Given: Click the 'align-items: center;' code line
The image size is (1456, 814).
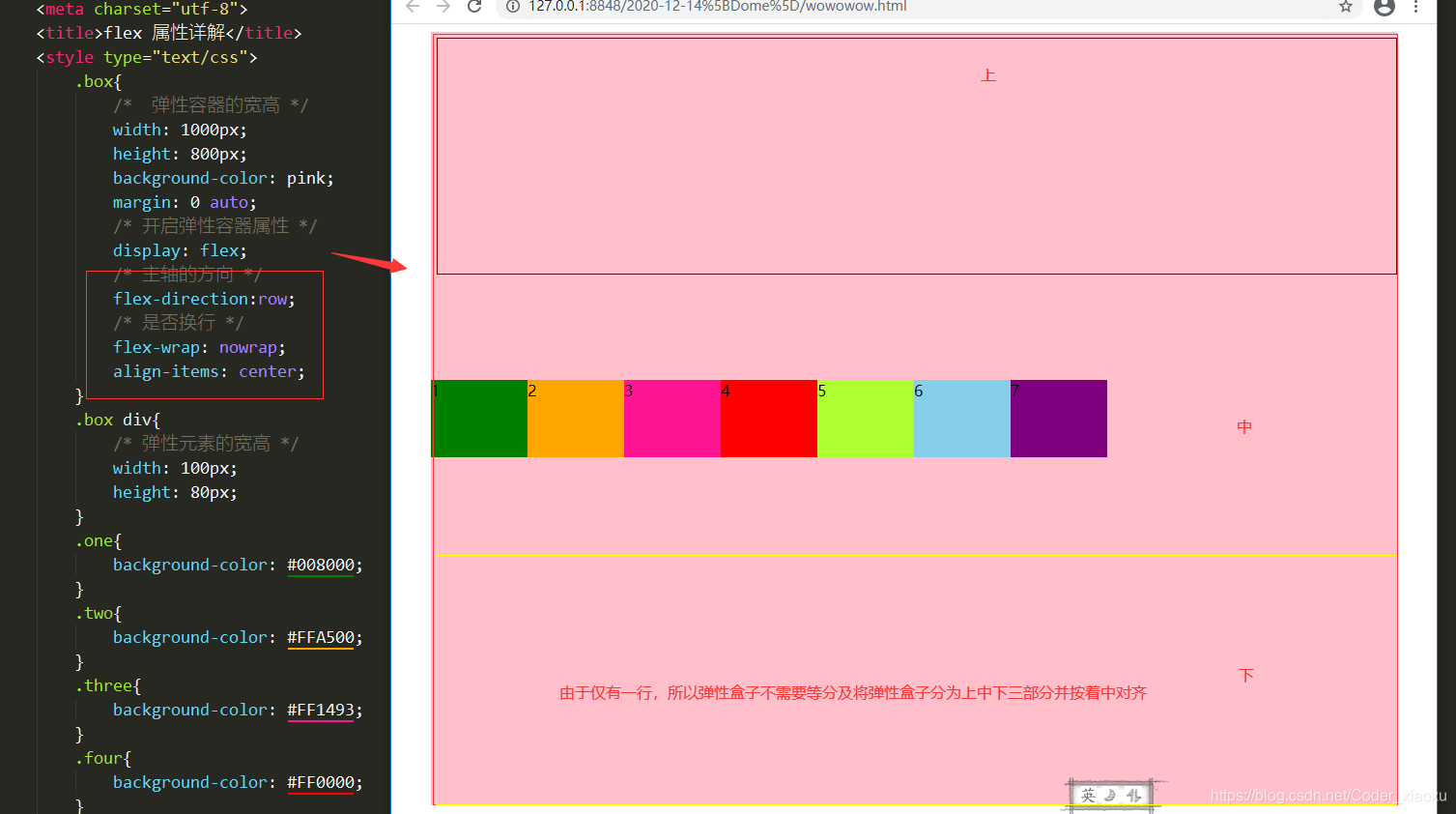Looking at the screenshot, I should point(209,371).
